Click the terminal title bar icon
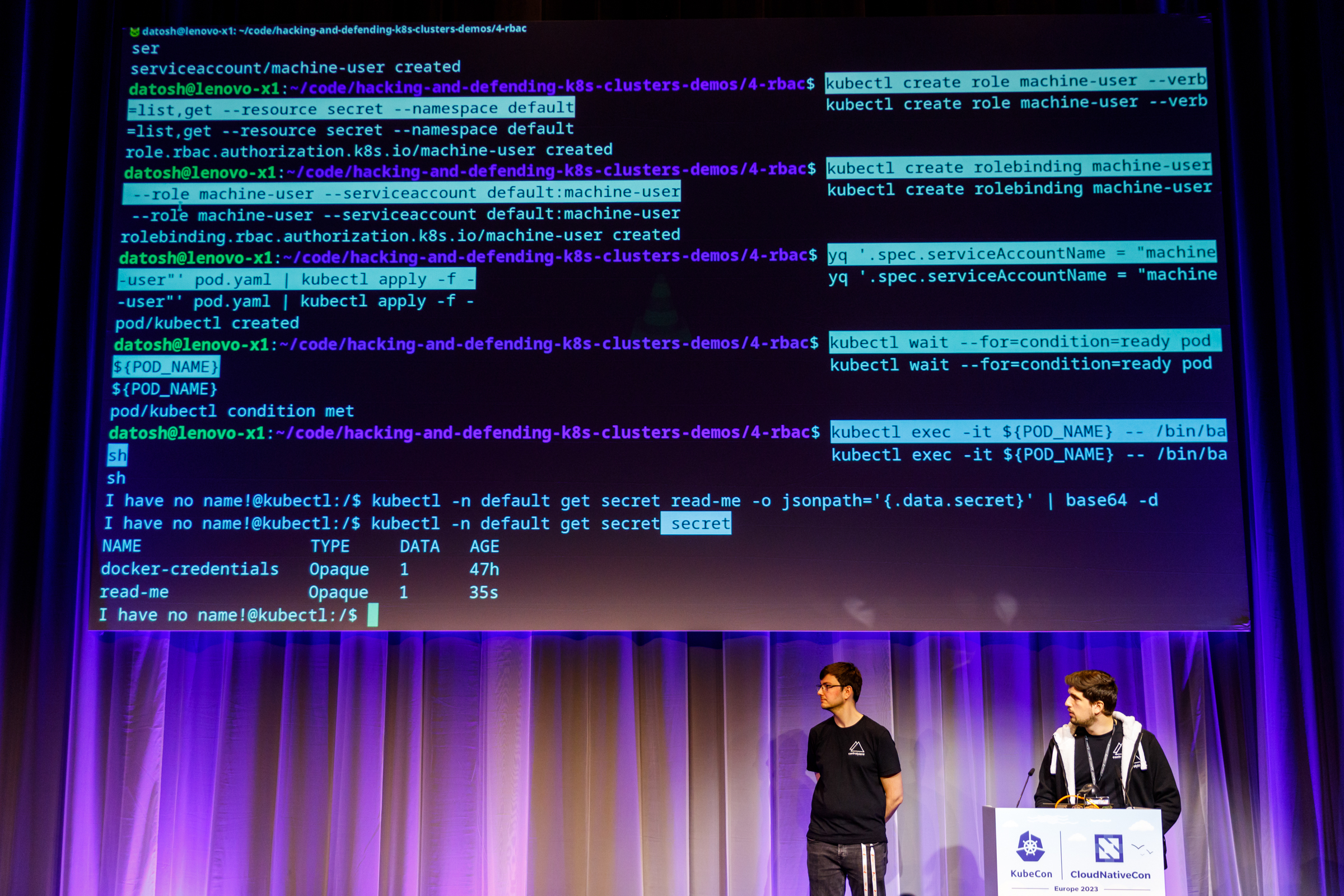Image resolution: width=1344 pixels, height=896 pixels. tap(135, 31)
